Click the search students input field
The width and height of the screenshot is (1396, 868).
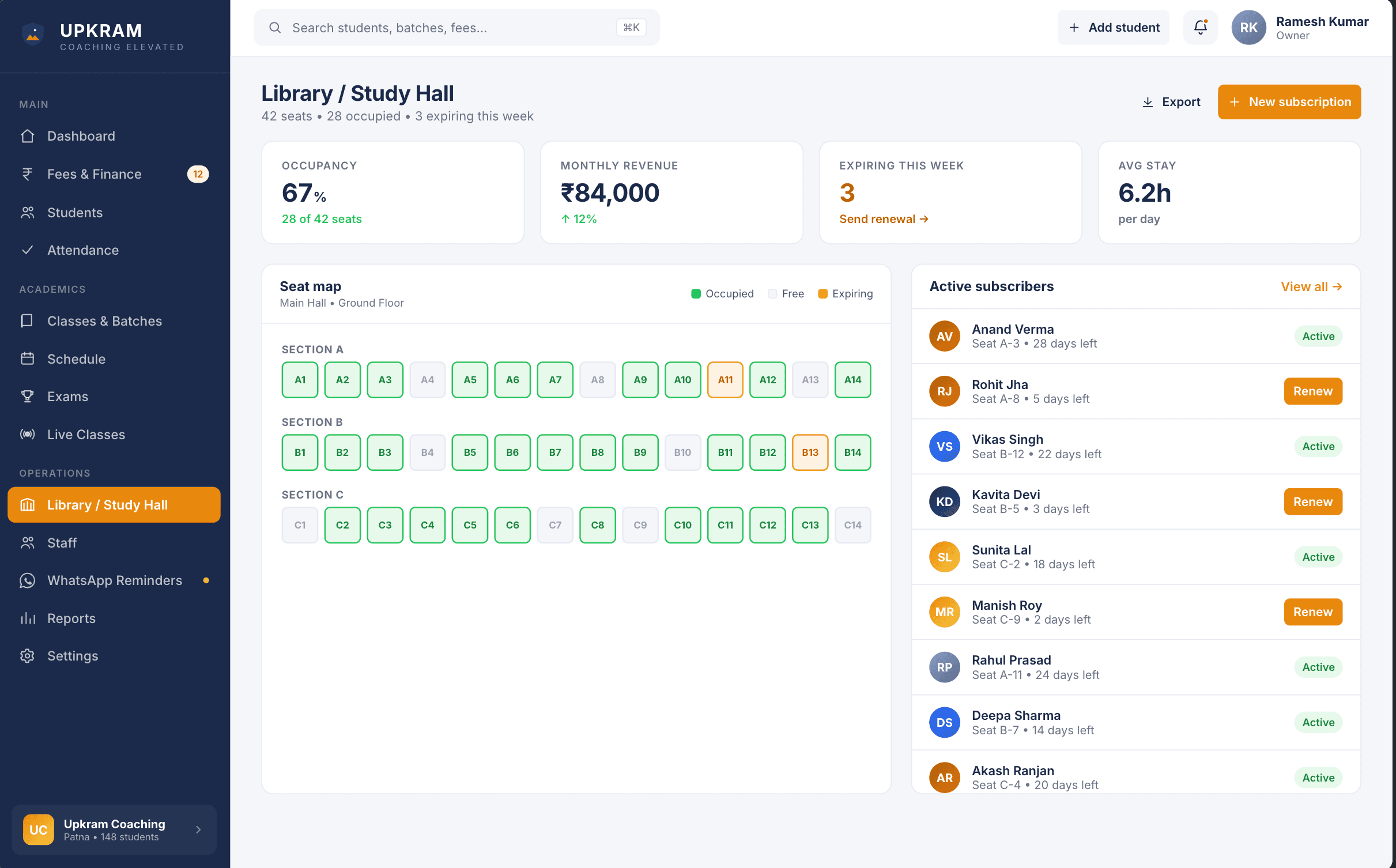[456, 27]
